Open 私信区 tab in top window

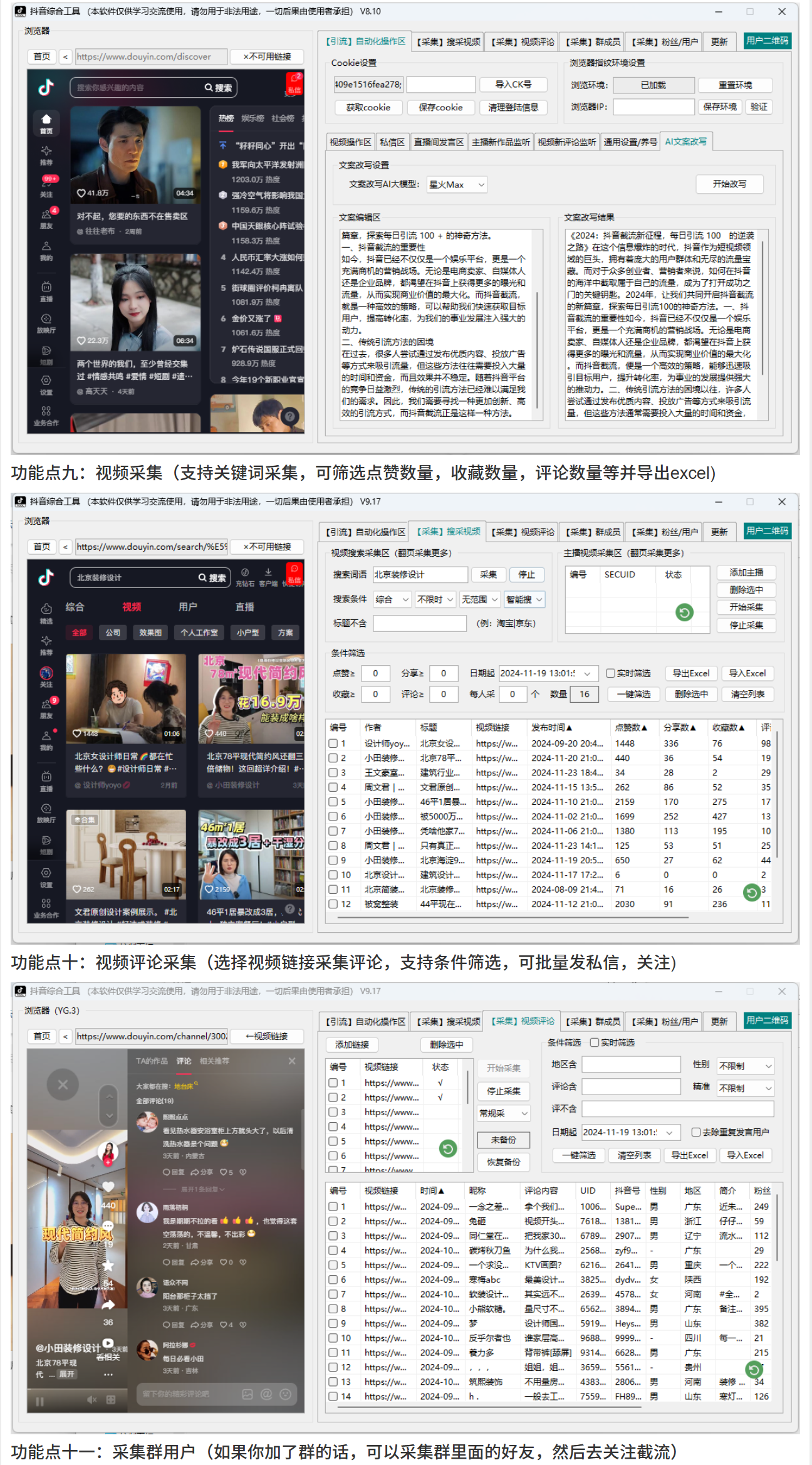(x=392, y=142)
